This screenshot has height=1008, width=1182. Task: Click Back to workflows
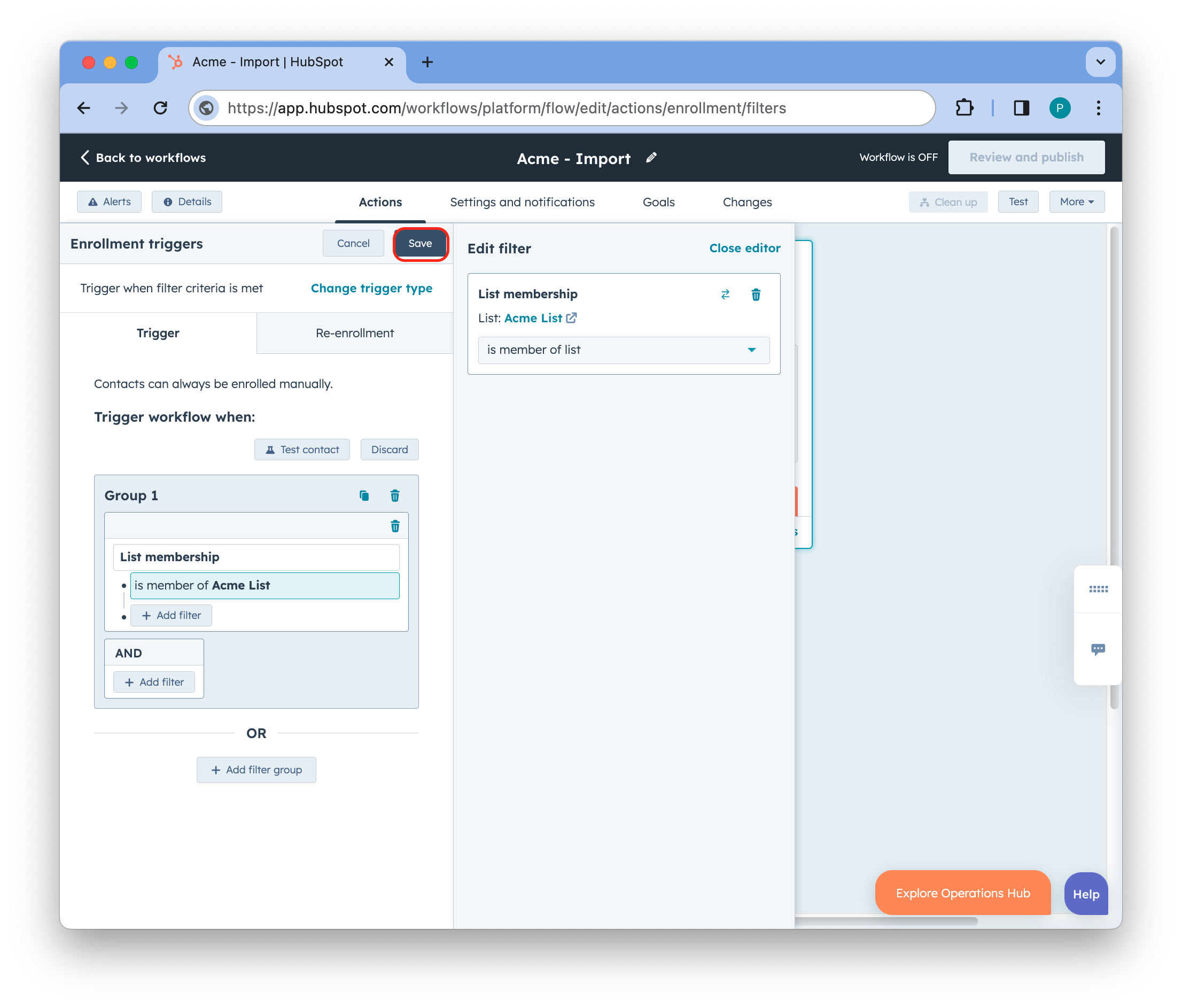click(x=143, y=158)
